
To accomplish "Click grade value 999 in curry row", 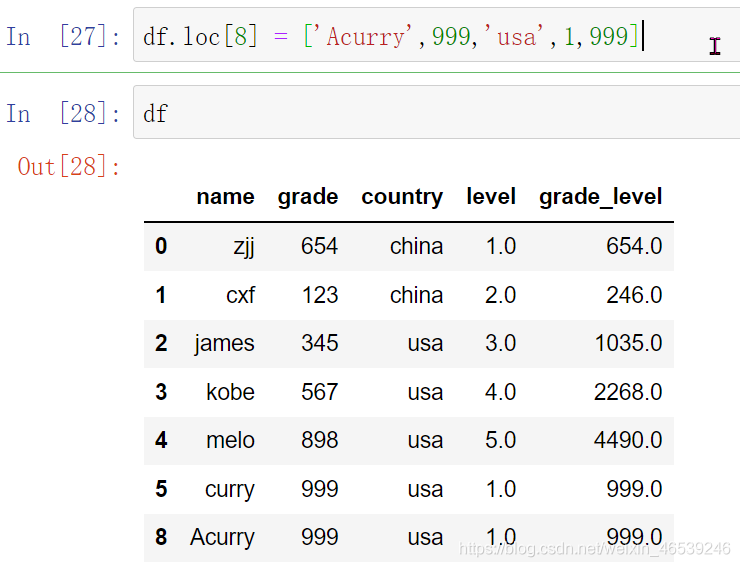I will 320,489.
